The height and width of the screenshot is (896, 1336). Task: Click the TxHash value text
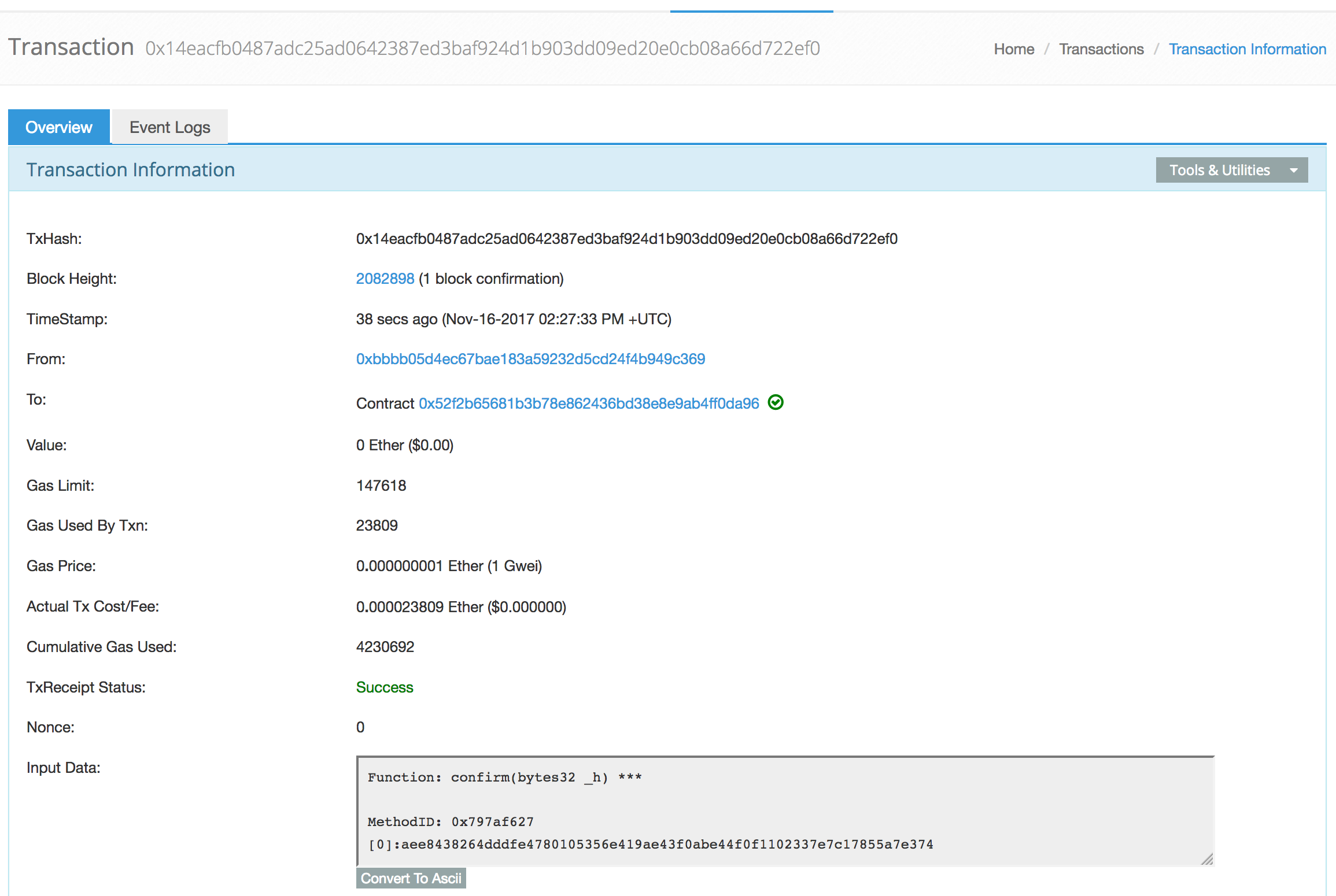point(626,239)
